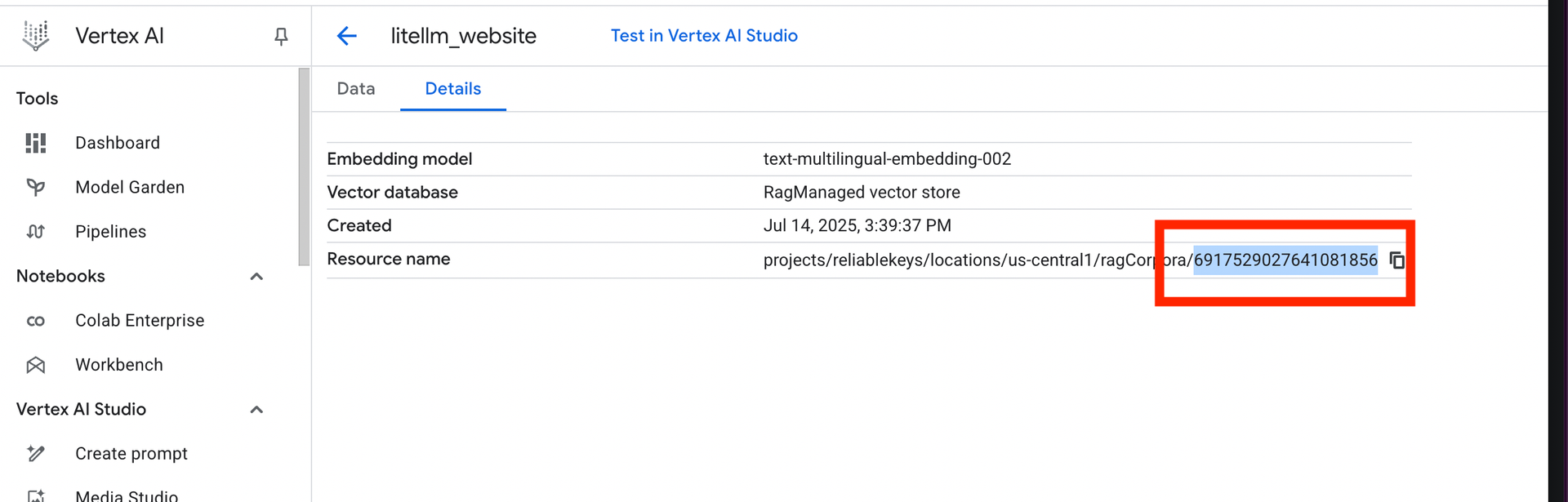Select the Pipelines icon

(36, 231)
